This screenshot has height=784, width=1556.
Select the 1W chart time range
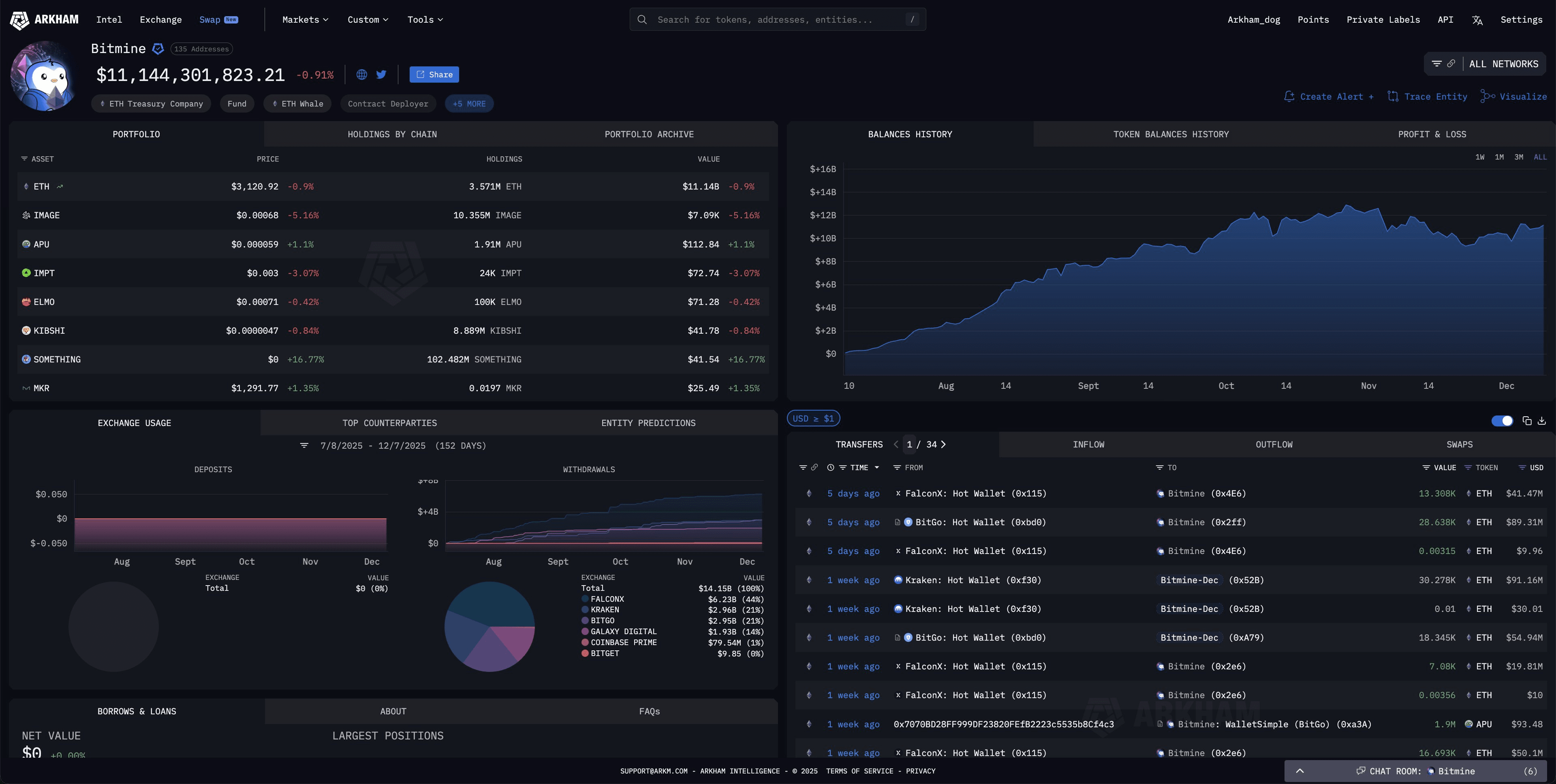point(1479,157)
